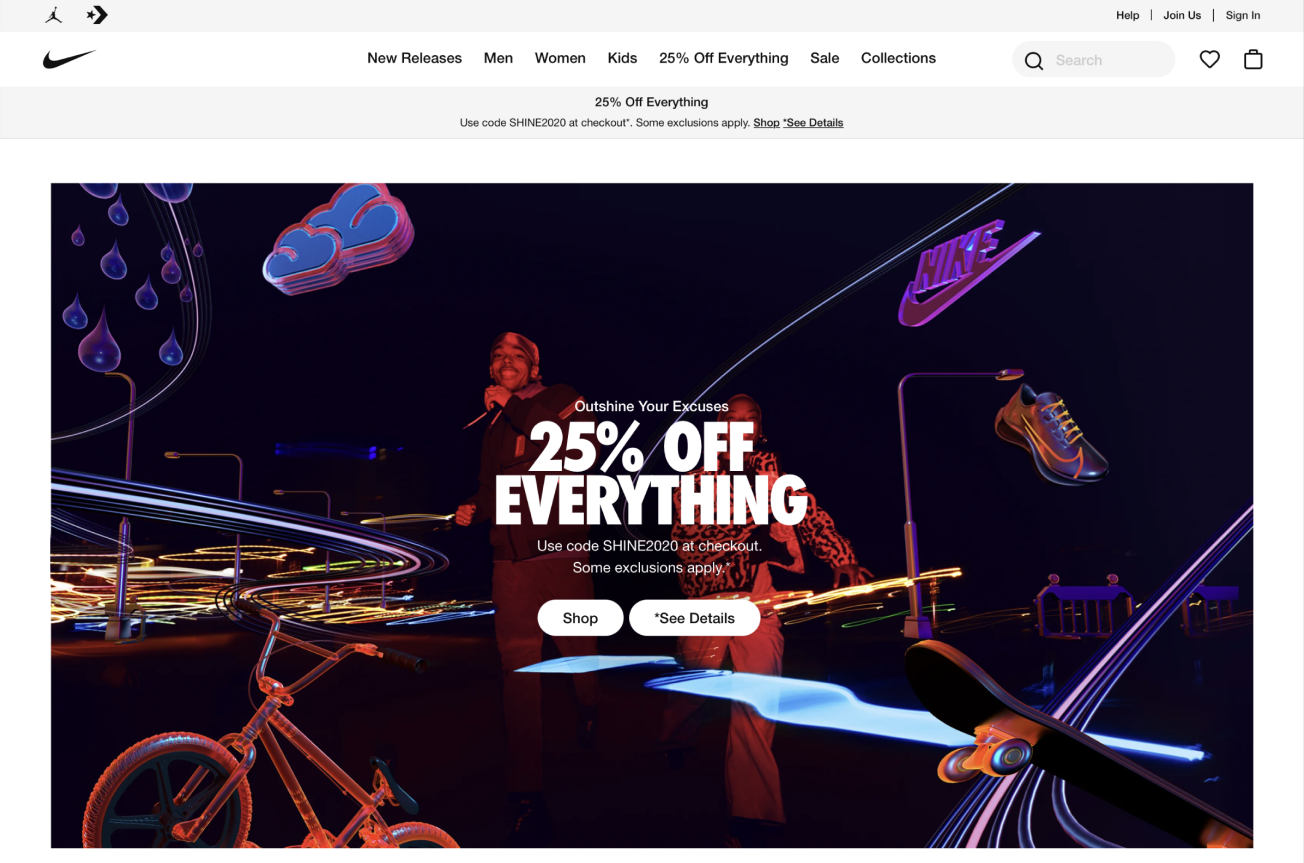The width and height of the screenshot is (1304, 863).
Task: Open the Women navigation menu
Action: pyautogui.click(x=560, y=58)
